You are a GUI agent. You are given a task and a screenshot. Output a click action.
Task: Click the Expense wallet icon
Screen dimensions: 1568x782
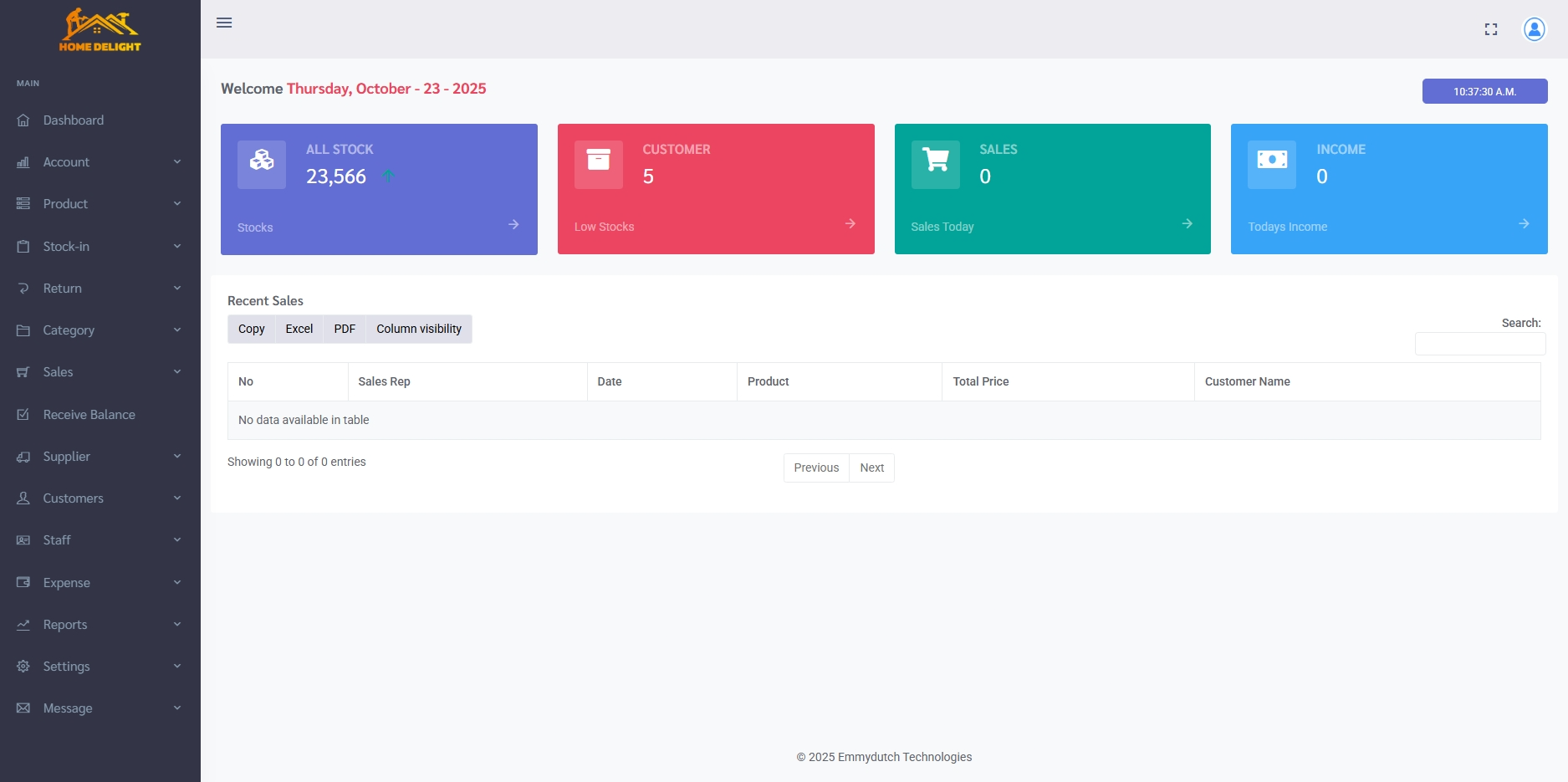pyautogui.click(x=23, y=583)
